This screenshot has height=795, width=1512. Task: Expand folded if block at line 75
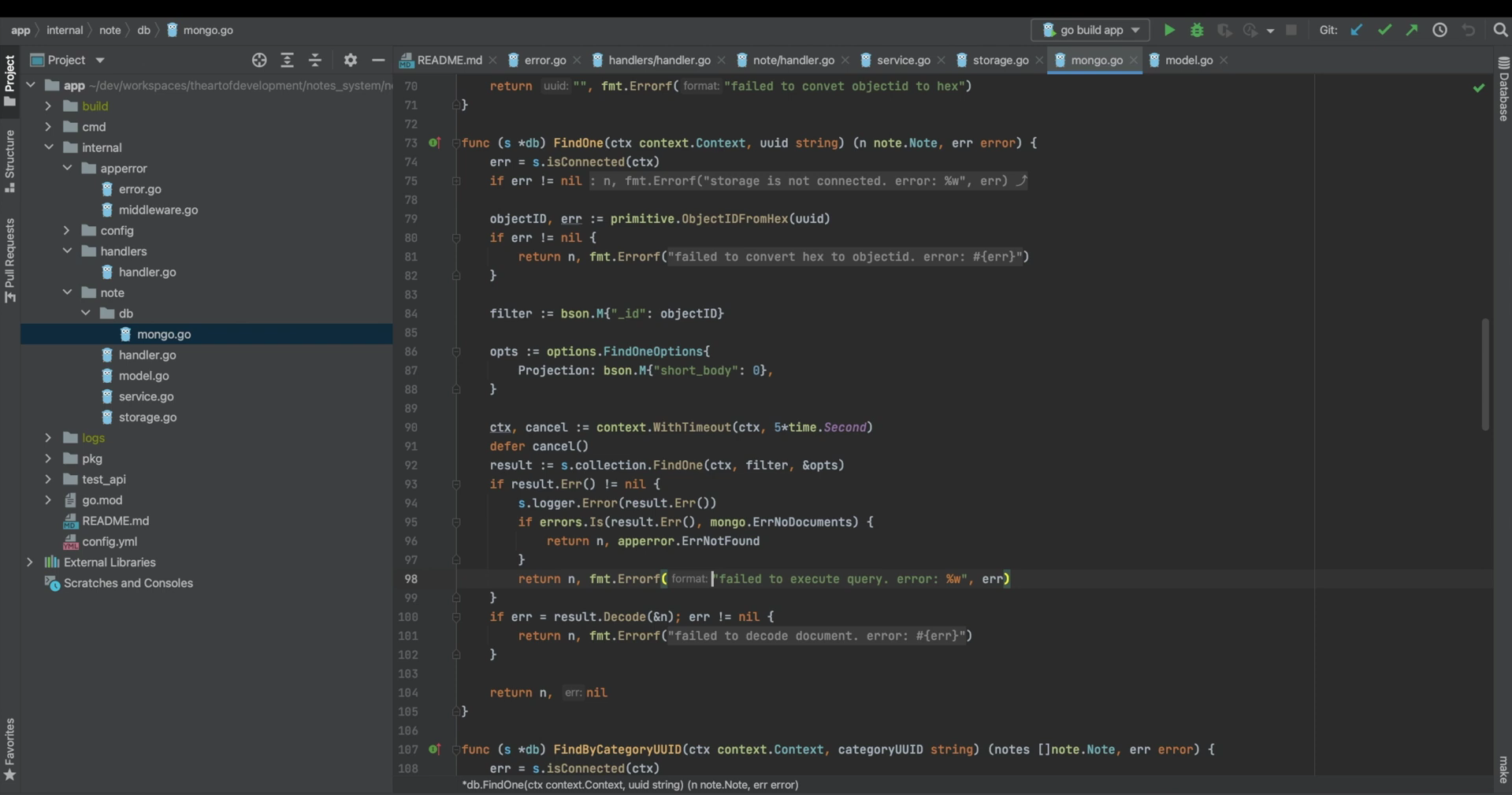point(456,180)
